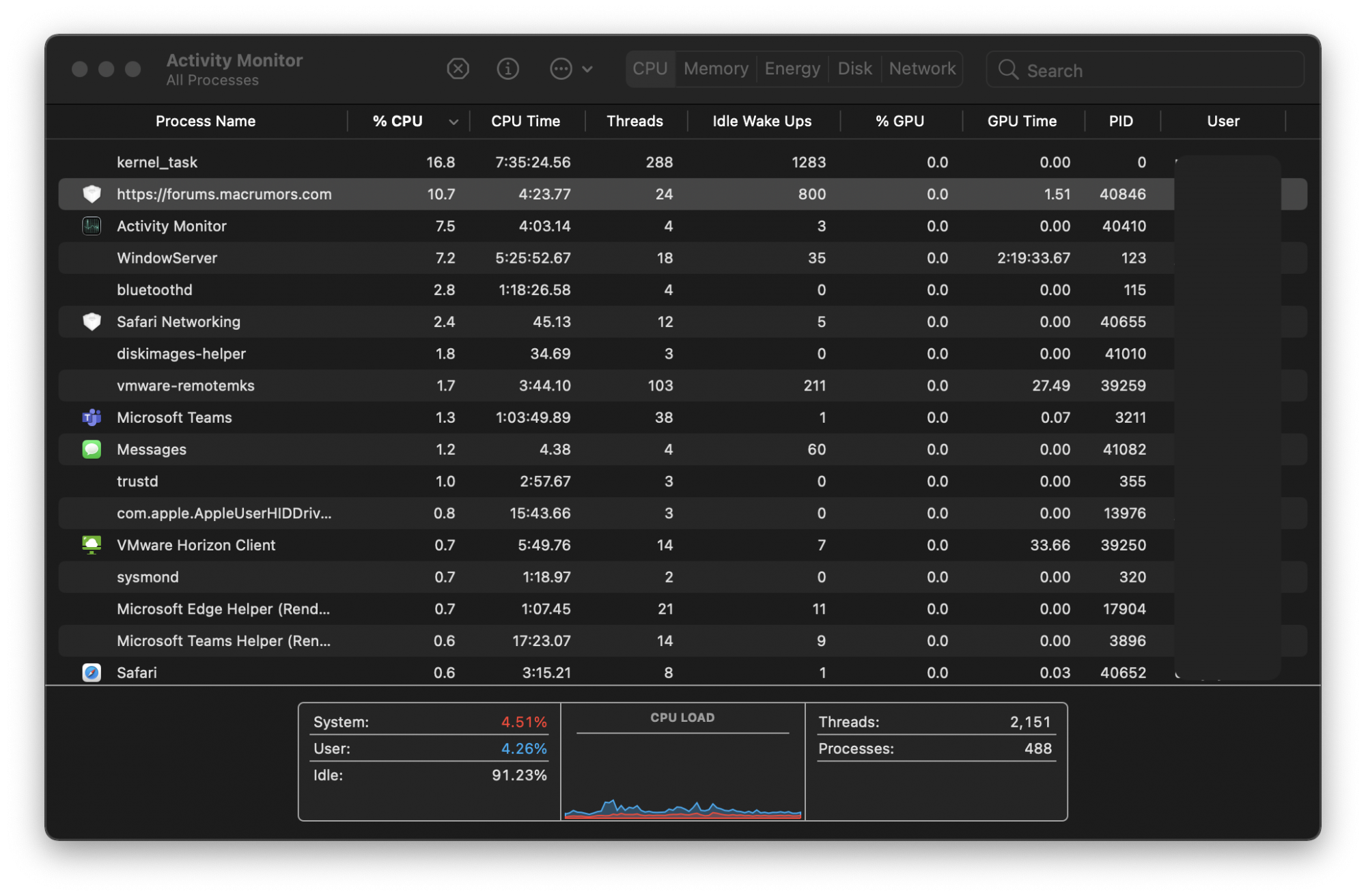Image resolution: width=1366 pixels, height=896 pixels.
Task: Sort by the CPU Time column header
Action: pos(525,122)
